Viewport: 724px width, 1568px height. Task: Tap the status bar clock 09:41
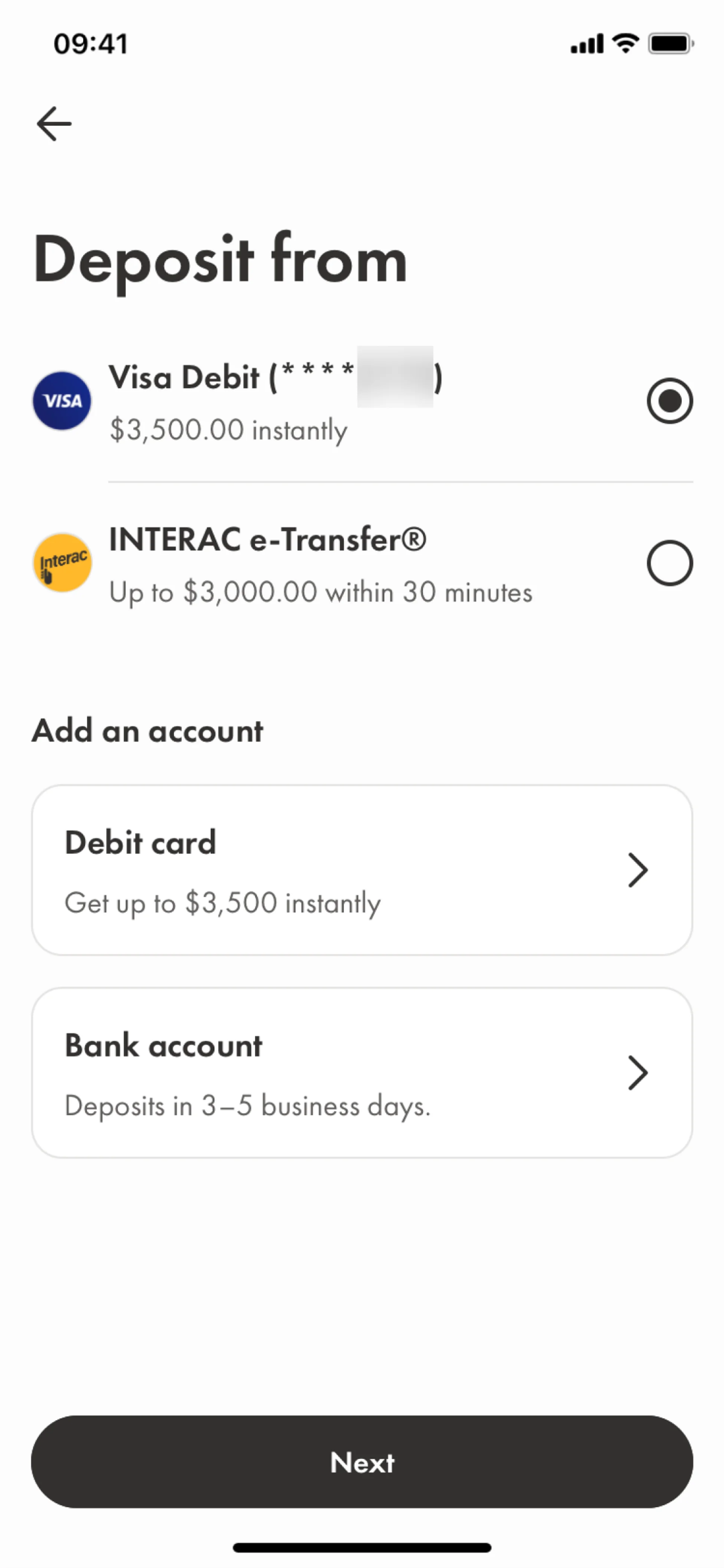click(90, 44)
